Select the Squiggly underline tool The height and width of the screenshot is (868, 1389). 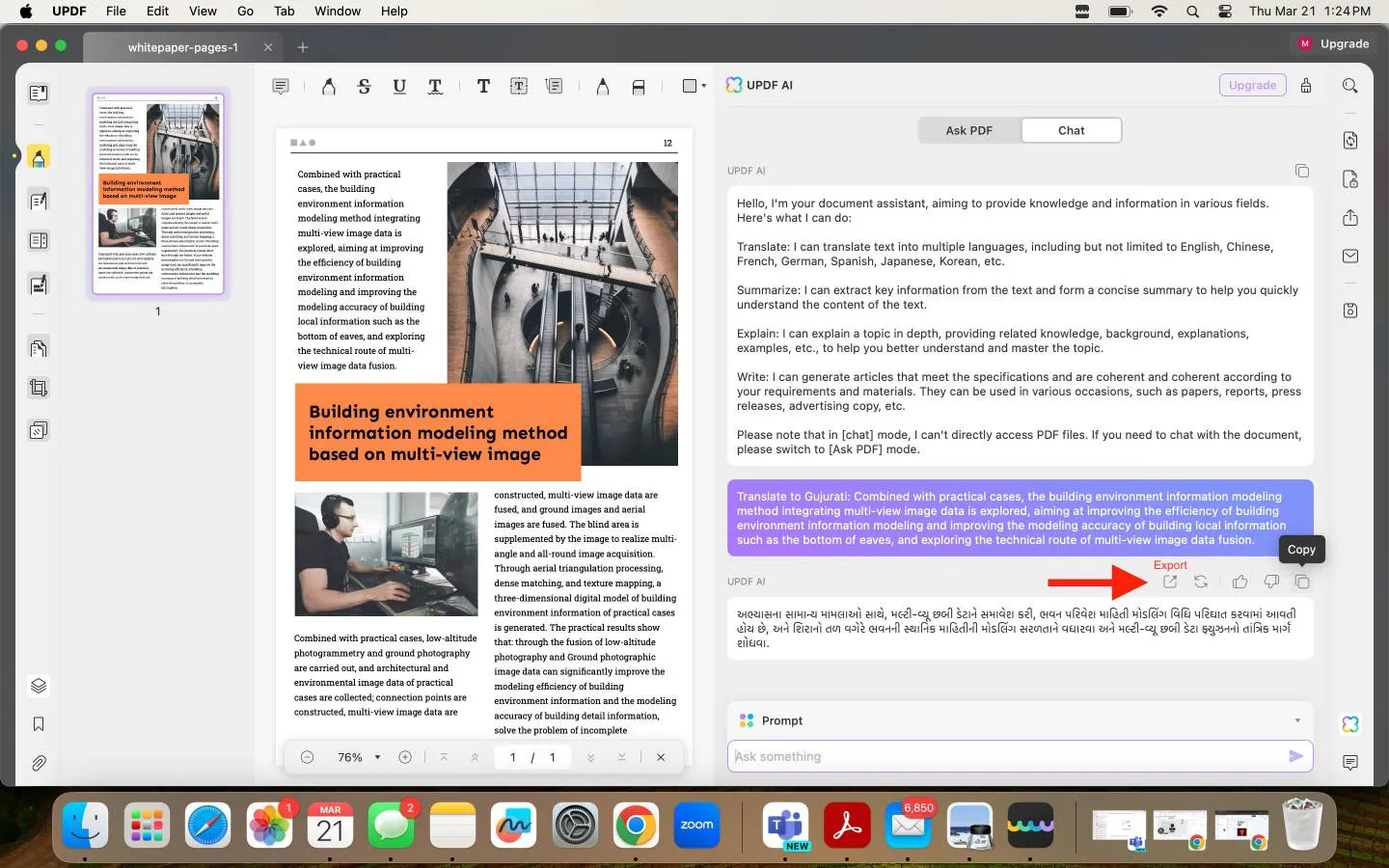coord(435,87)
